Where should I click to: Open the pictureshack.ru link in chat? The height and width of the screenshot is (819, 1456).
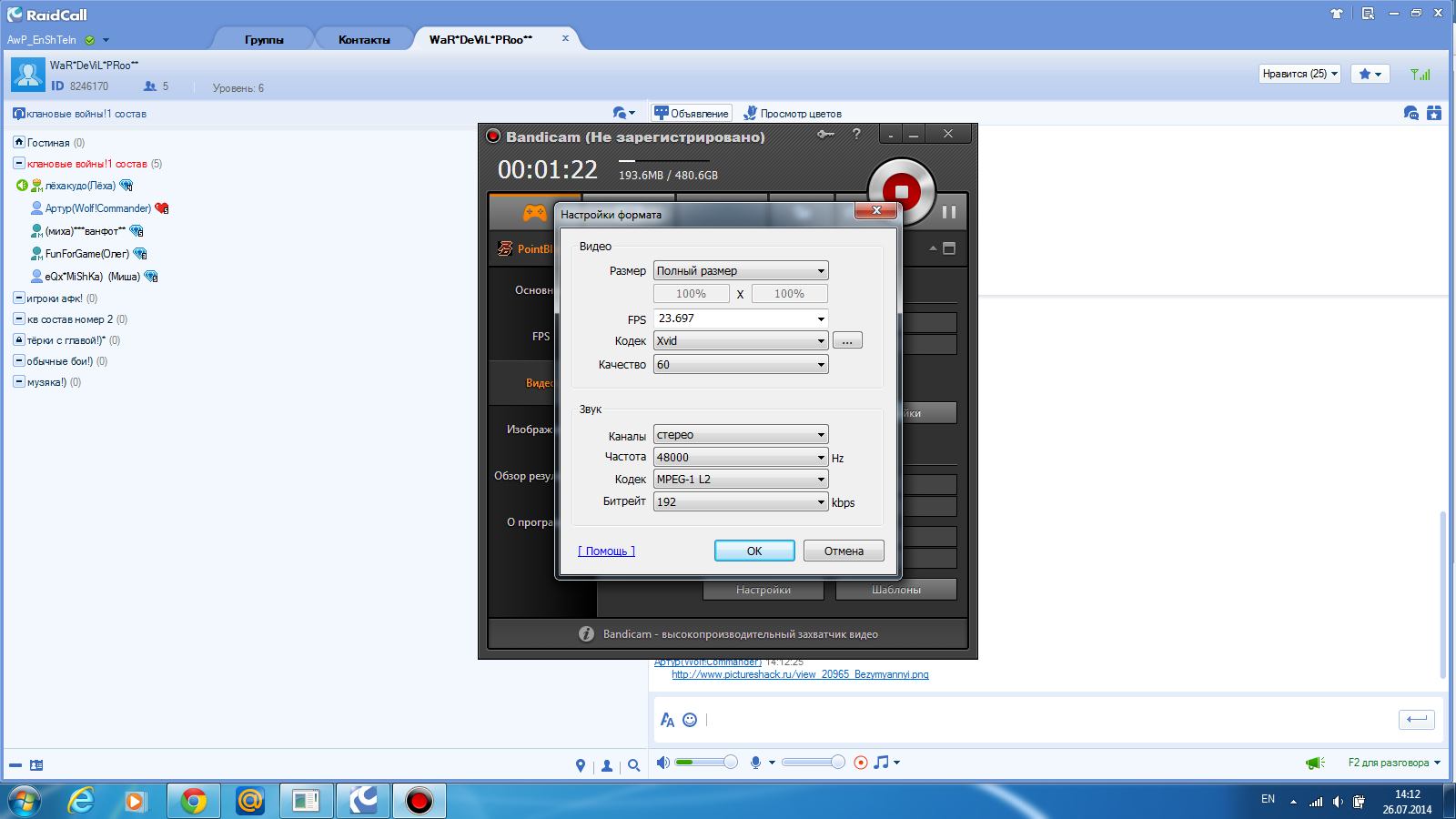point(800,674)
